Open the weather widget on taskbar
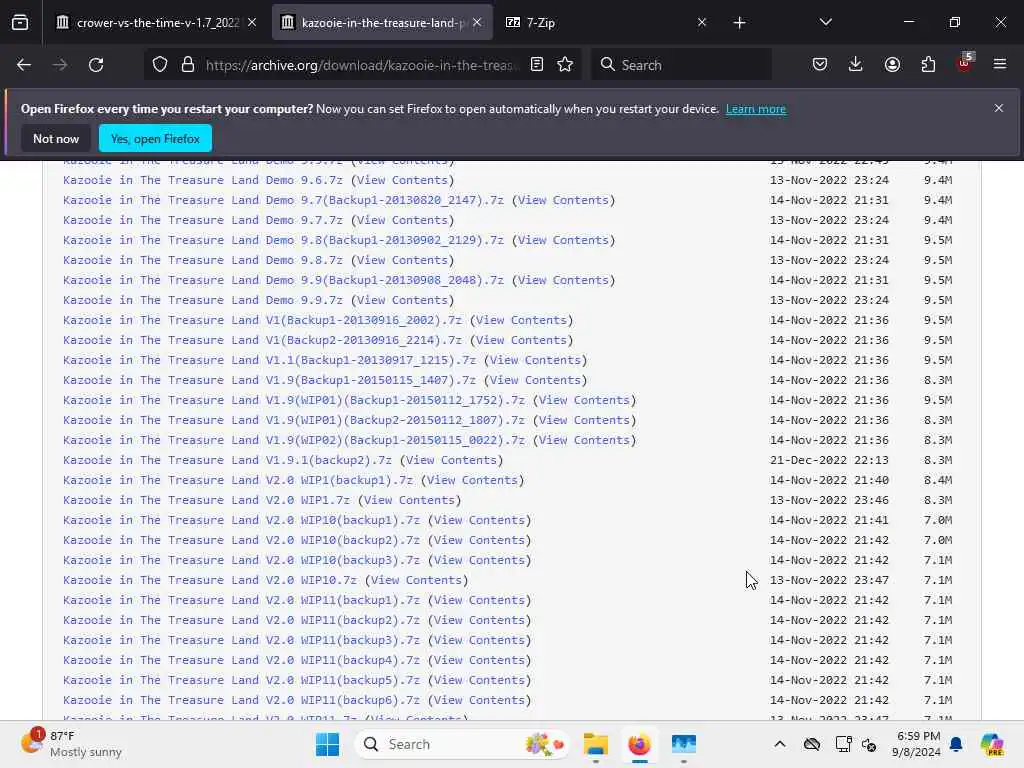Image resolution: width=1024 pixels, height=768 pixels. click(x=72, y=744)
